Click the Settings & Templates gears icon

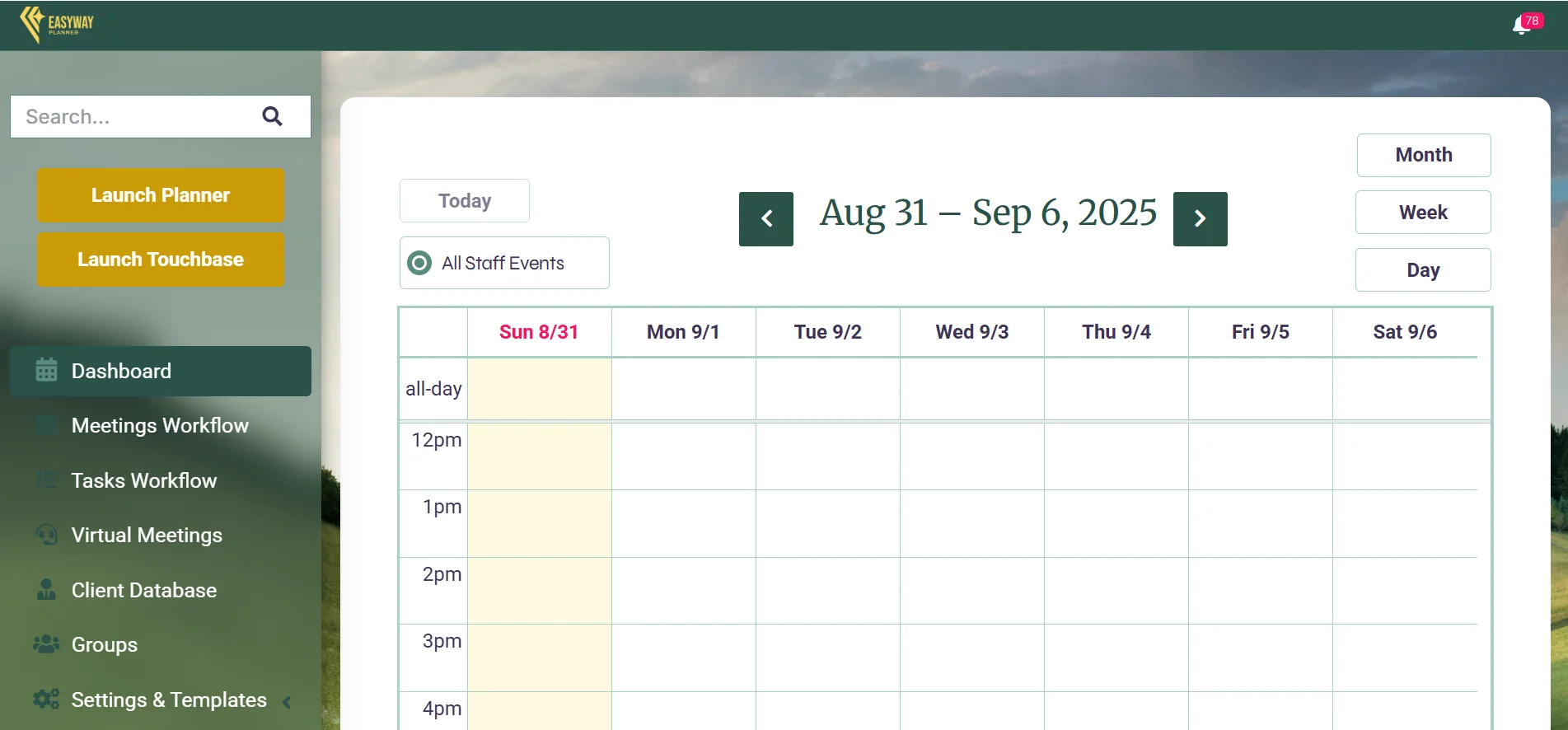click(x=47, y=700)
